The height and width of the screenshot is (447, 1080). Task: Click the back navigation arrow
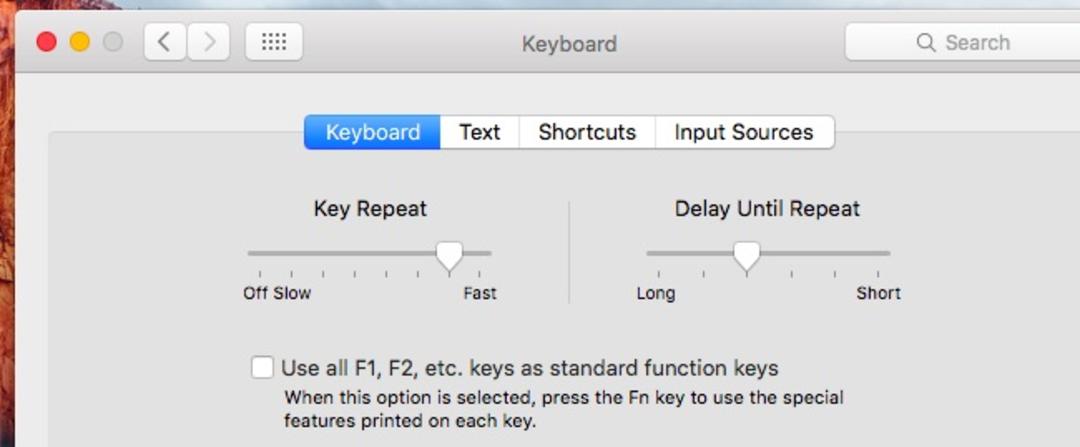(x=165, y=42)
